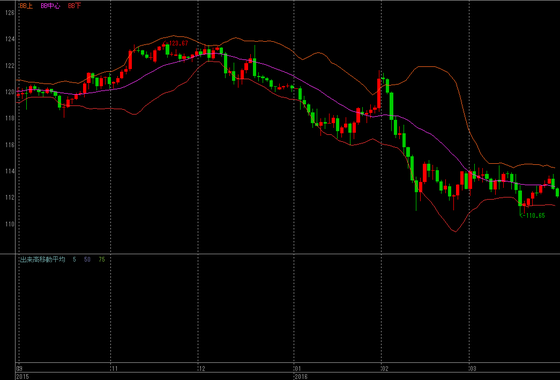
Task: Click the 2015 year label
Action: (22, 376)
